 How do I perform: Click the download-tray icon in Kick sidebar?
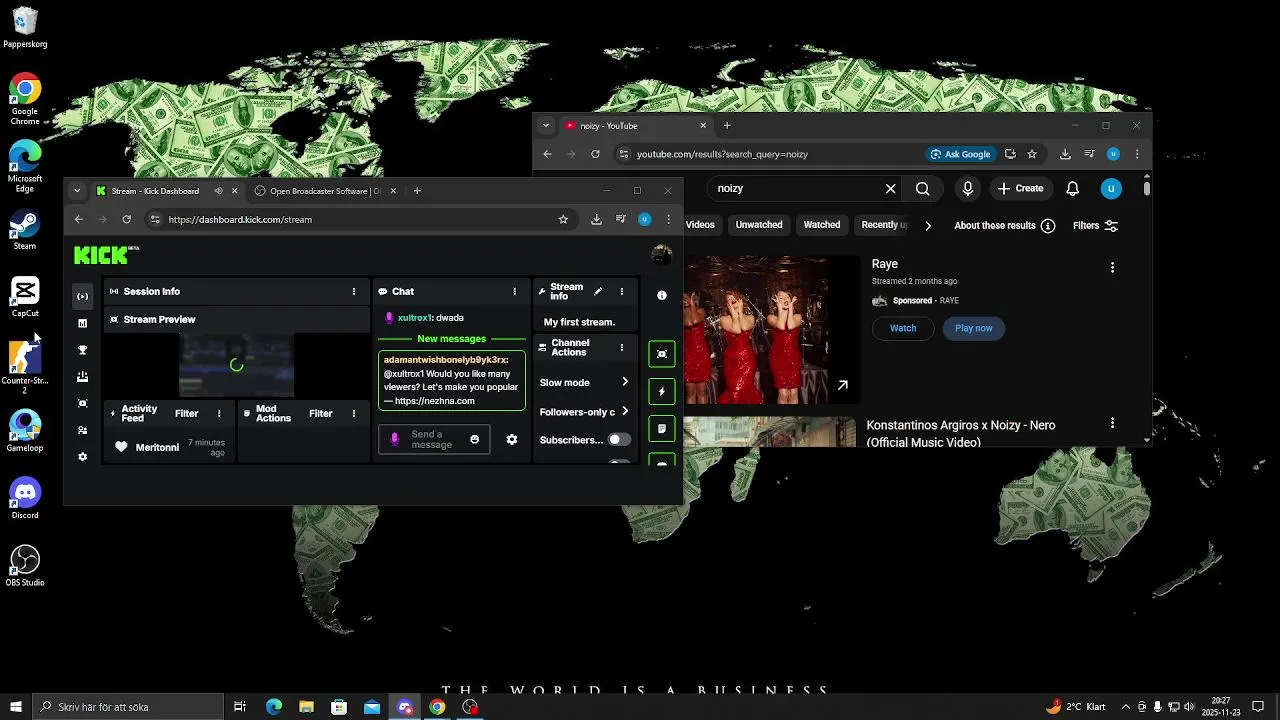pos(82,377)
